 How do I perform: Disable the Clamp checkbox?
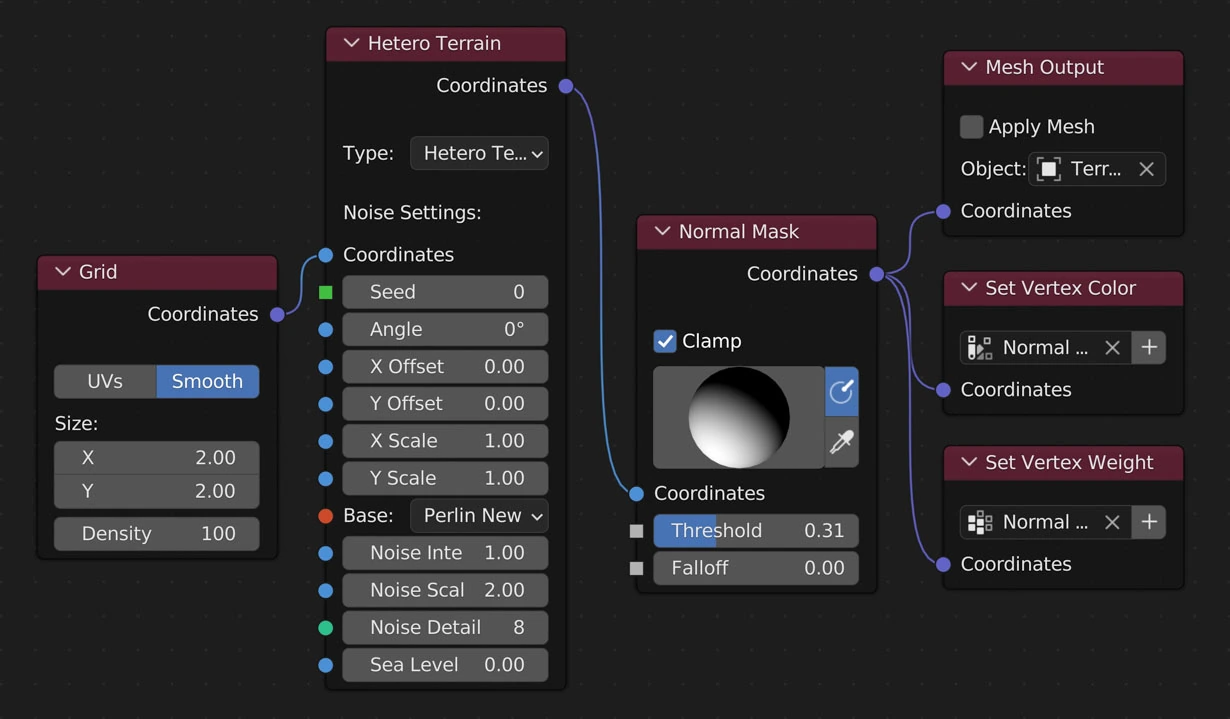(x=665, y=341)
